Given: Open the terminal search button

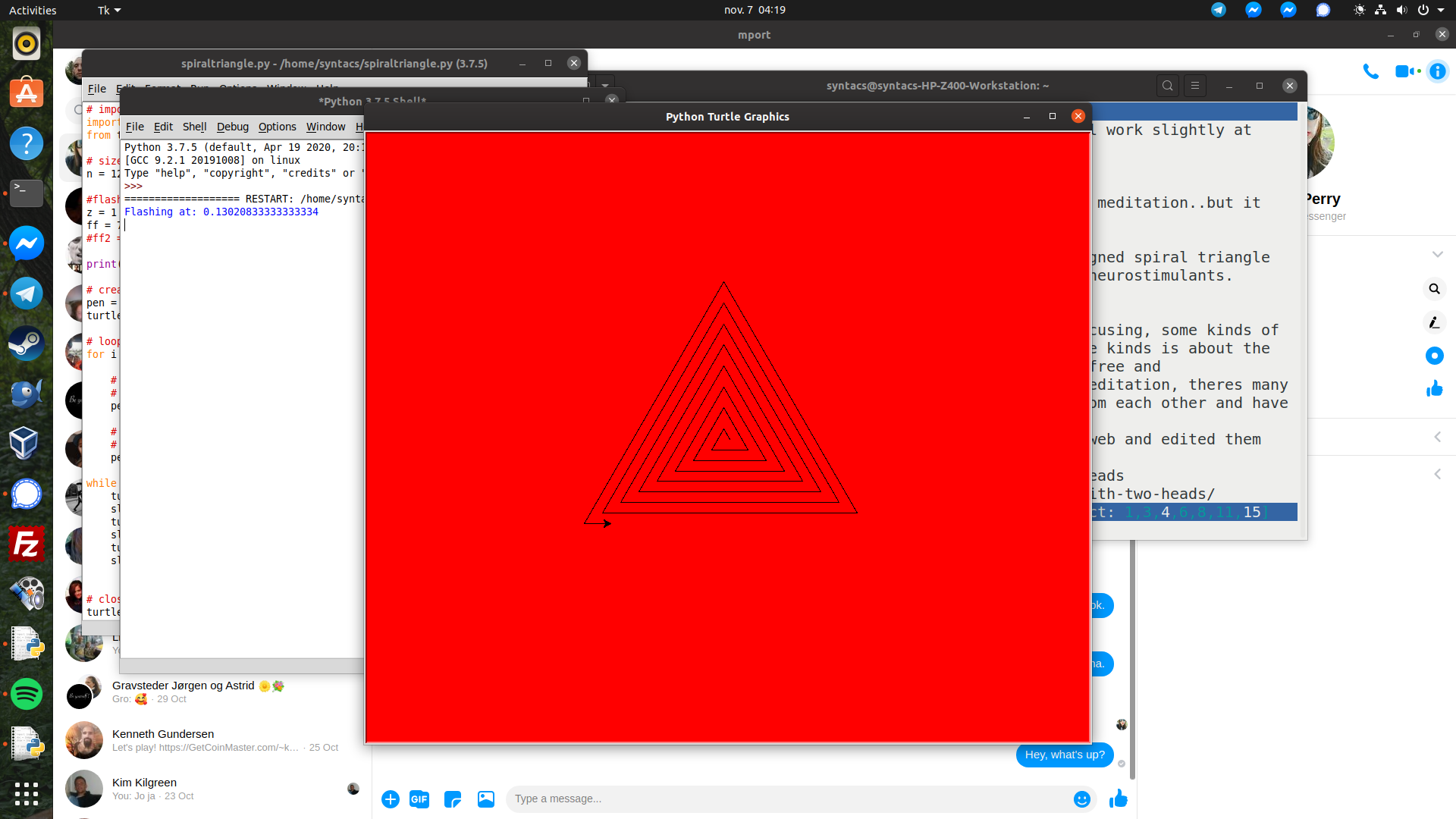Looking at the screenshot, I should [1168, 86].
